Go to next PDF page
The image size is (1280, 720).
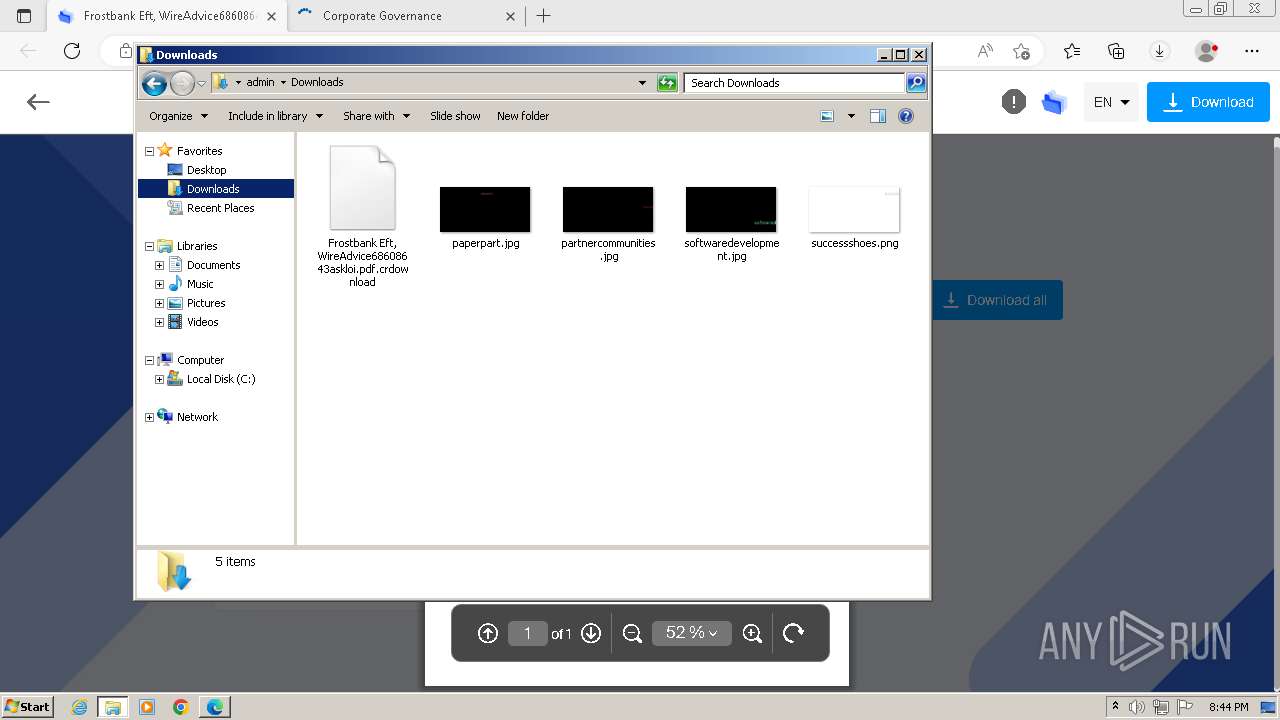(x=591, y=633)
